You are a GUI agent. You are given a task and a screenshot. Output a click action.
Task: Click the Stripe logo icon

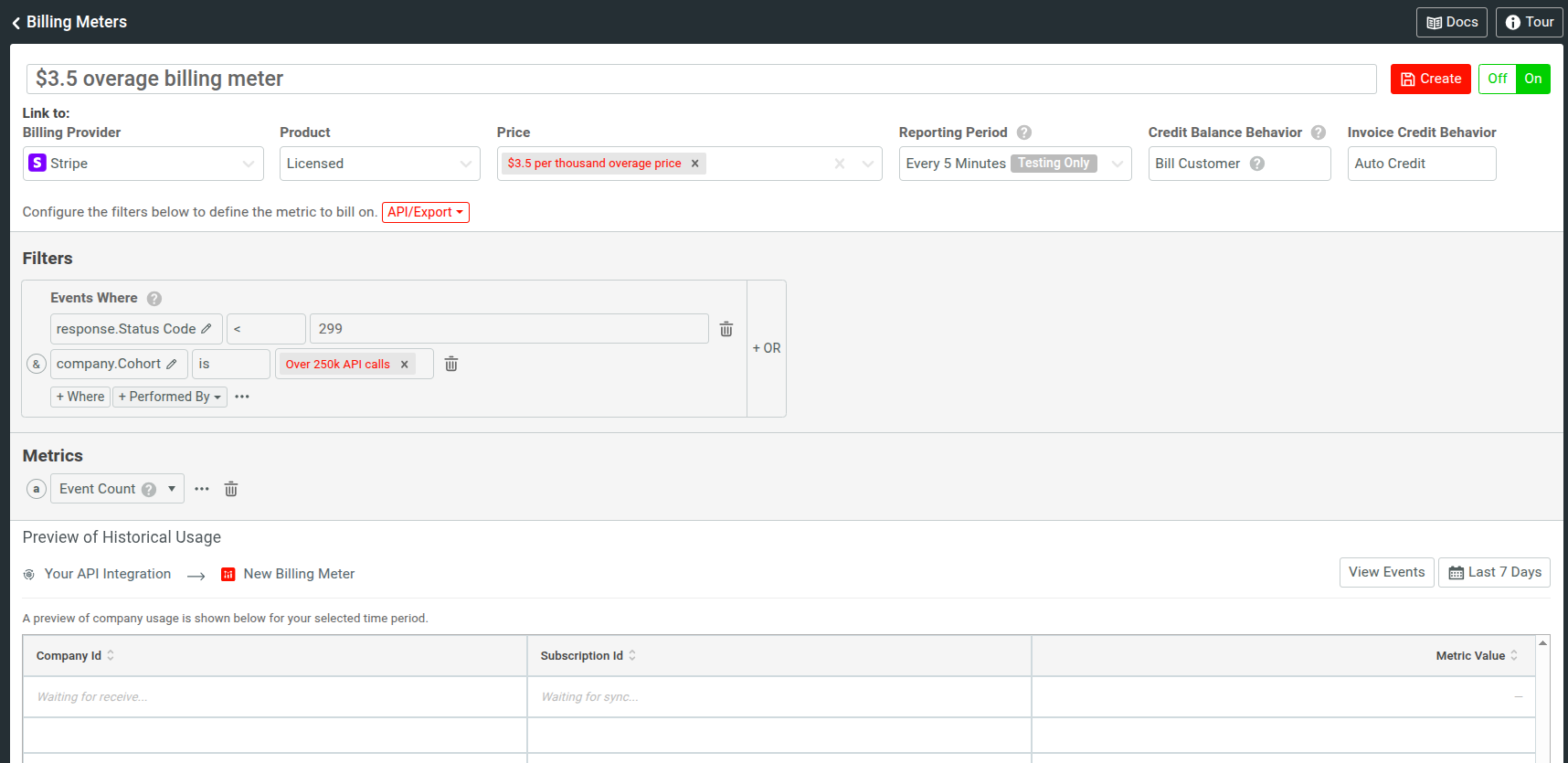pos(37,163)
